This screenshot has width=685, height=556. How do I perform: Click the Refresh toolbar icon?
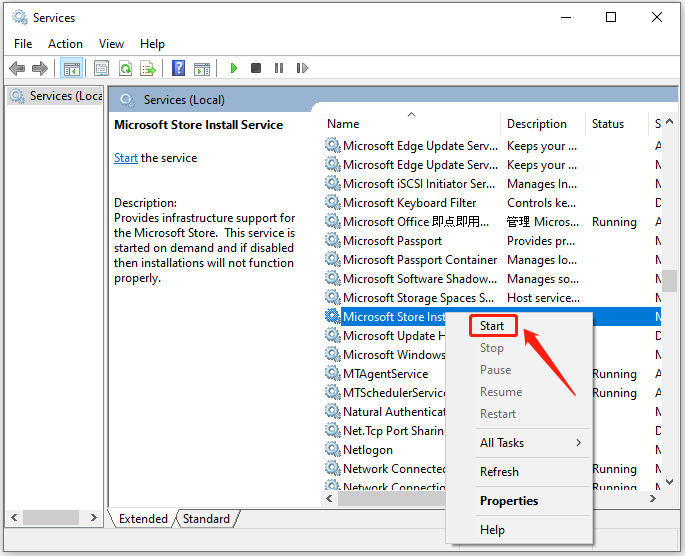(x=125, y=68)
